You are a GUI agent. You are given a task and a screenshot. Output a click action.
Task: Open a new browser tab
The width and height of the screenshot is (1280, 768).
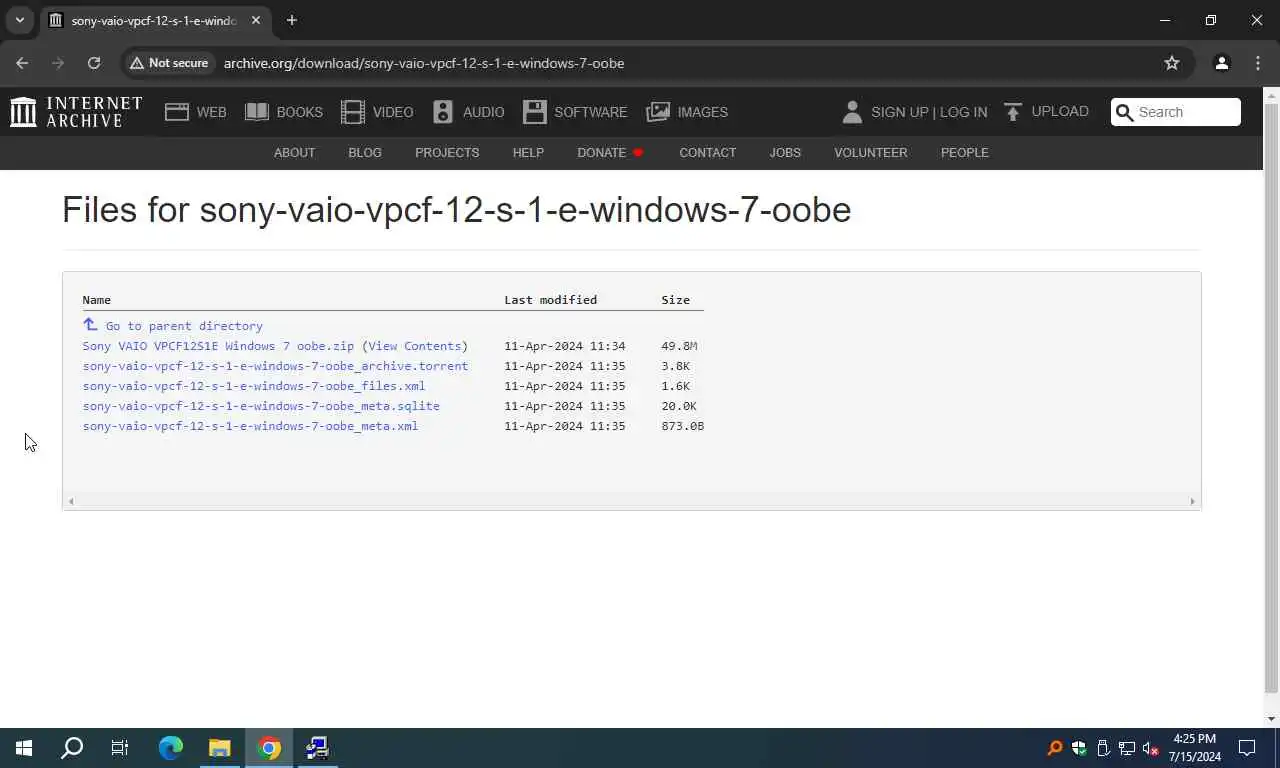[292, 20]
